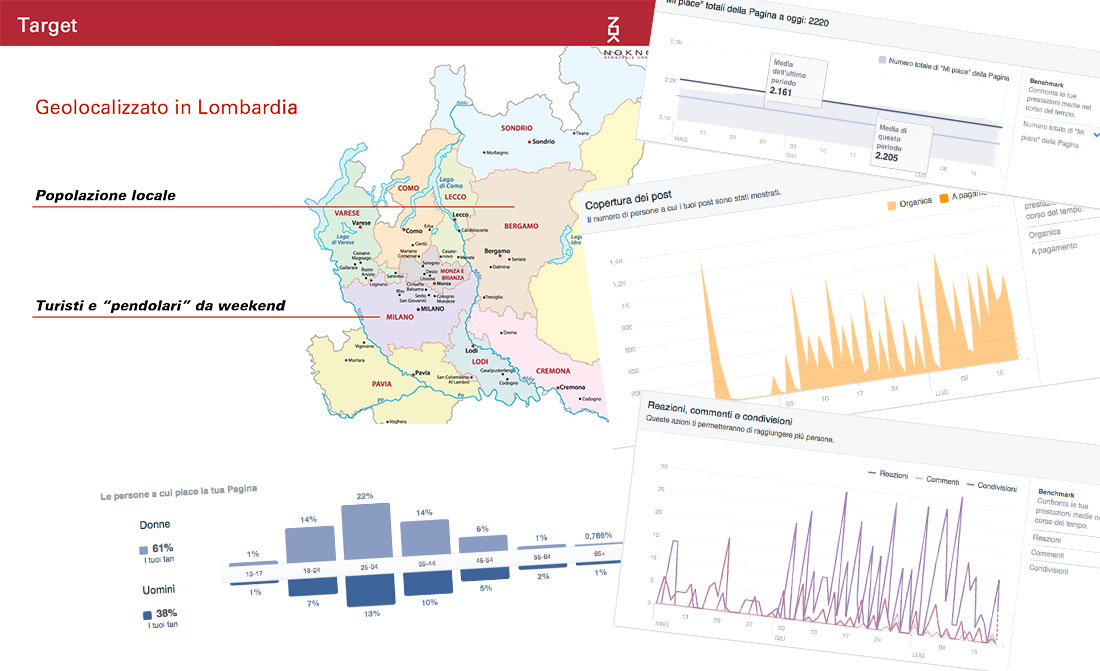Click 'Turisti e pendolari da weekend' text

coord(160,305)
